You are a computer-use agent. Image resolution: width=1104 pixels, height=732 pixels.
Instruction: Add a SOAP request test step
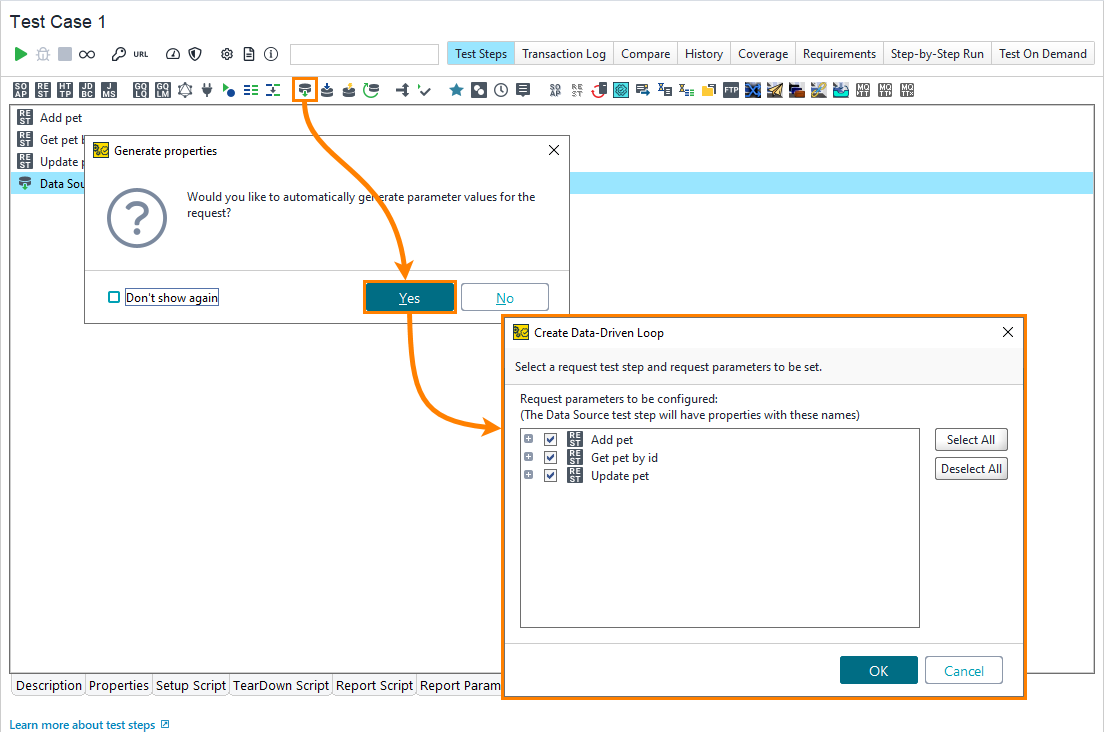20,90
